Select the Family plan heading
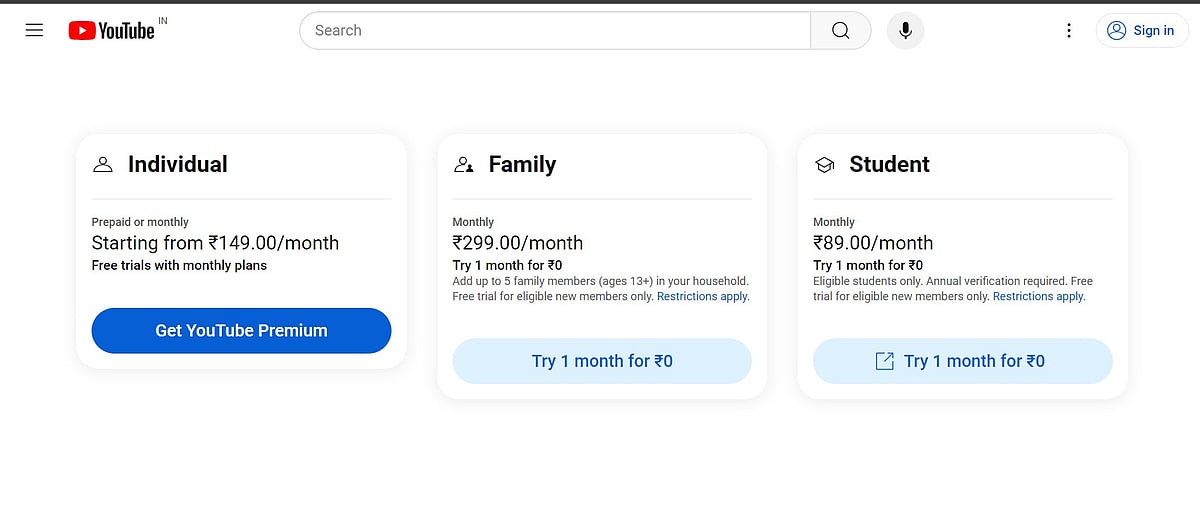Image resolution: width=1200 pixels, height=511 pixels. coord(522,164)
